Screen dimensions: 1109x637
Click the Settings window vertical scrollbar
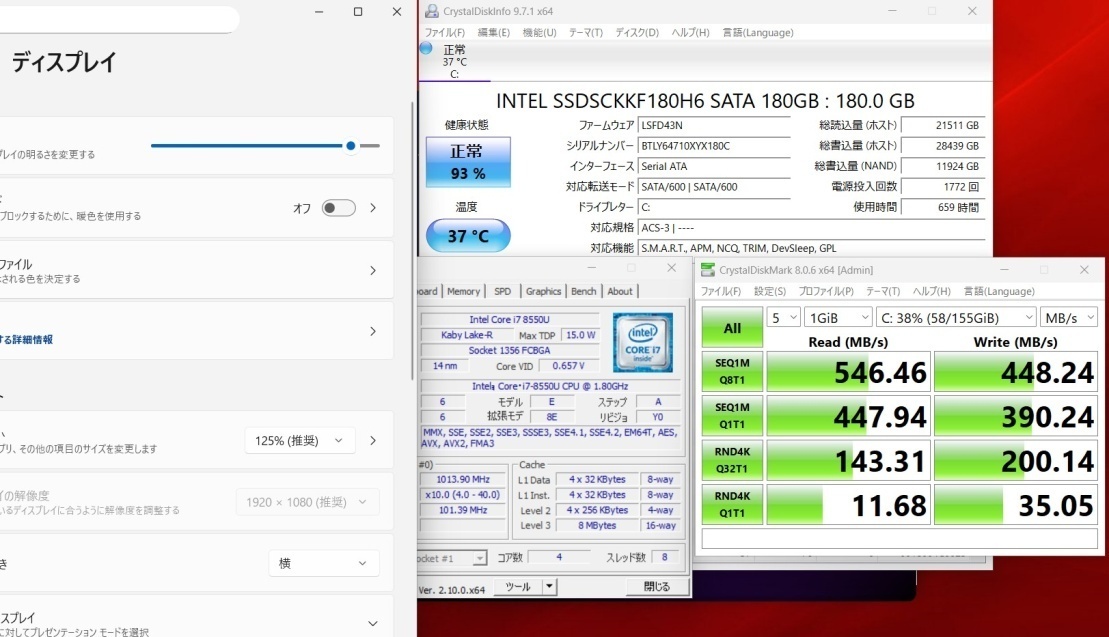point(412,240)
